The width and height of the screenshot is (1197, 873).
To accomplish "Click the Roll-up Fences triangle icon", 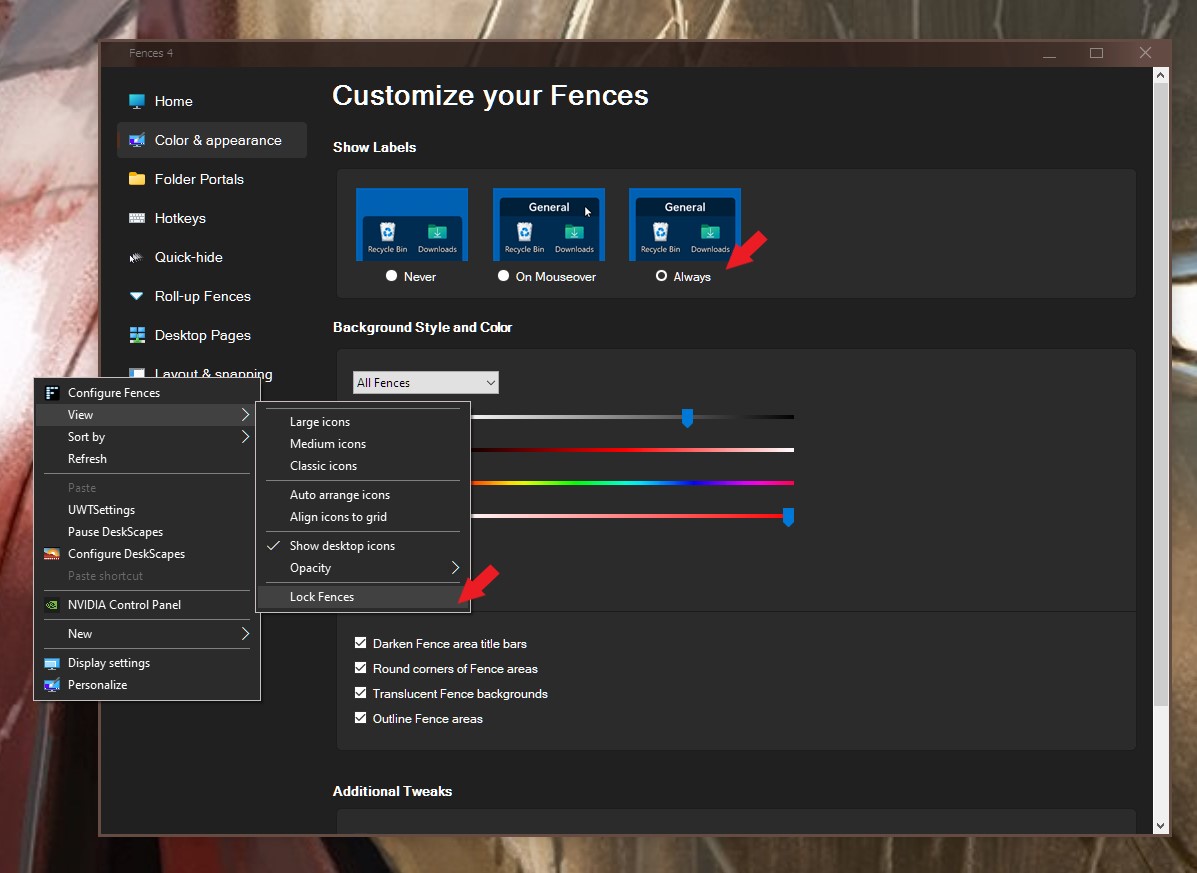I will pyautogui.click(x=137, y=295).
